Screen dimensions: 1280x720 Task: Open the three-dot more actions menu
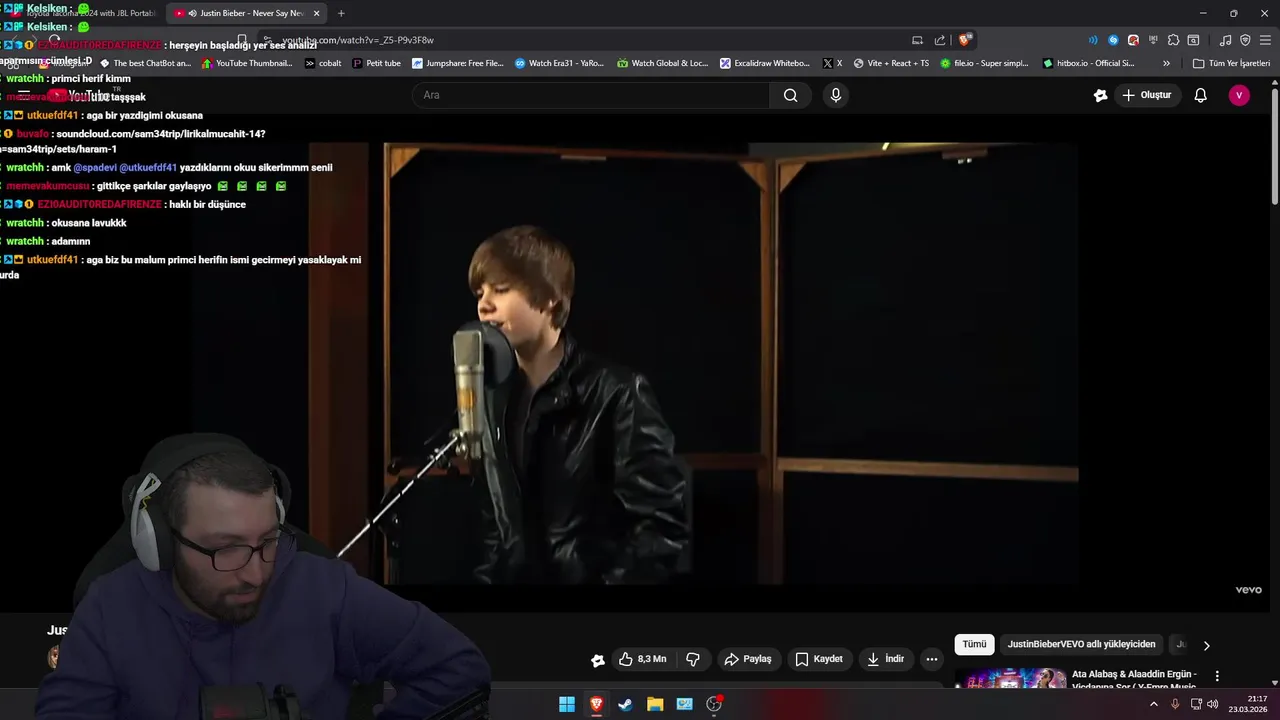pos(932,659)
